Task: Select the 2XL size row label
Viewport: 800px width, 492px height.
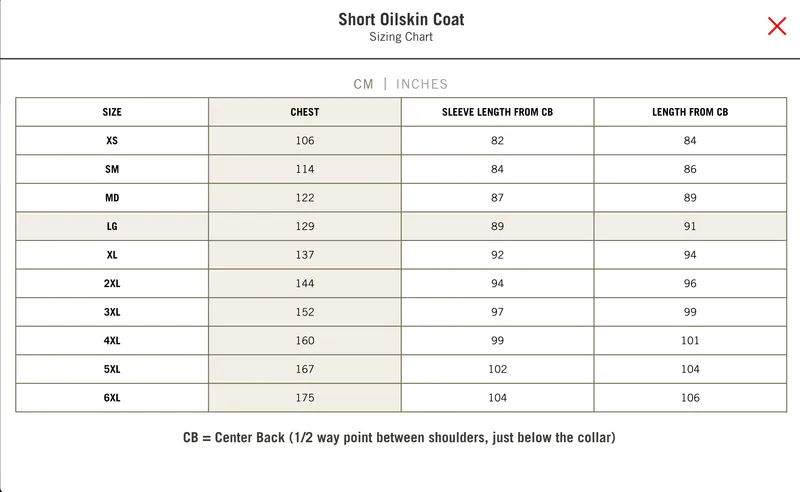Action: coord(112,284)
